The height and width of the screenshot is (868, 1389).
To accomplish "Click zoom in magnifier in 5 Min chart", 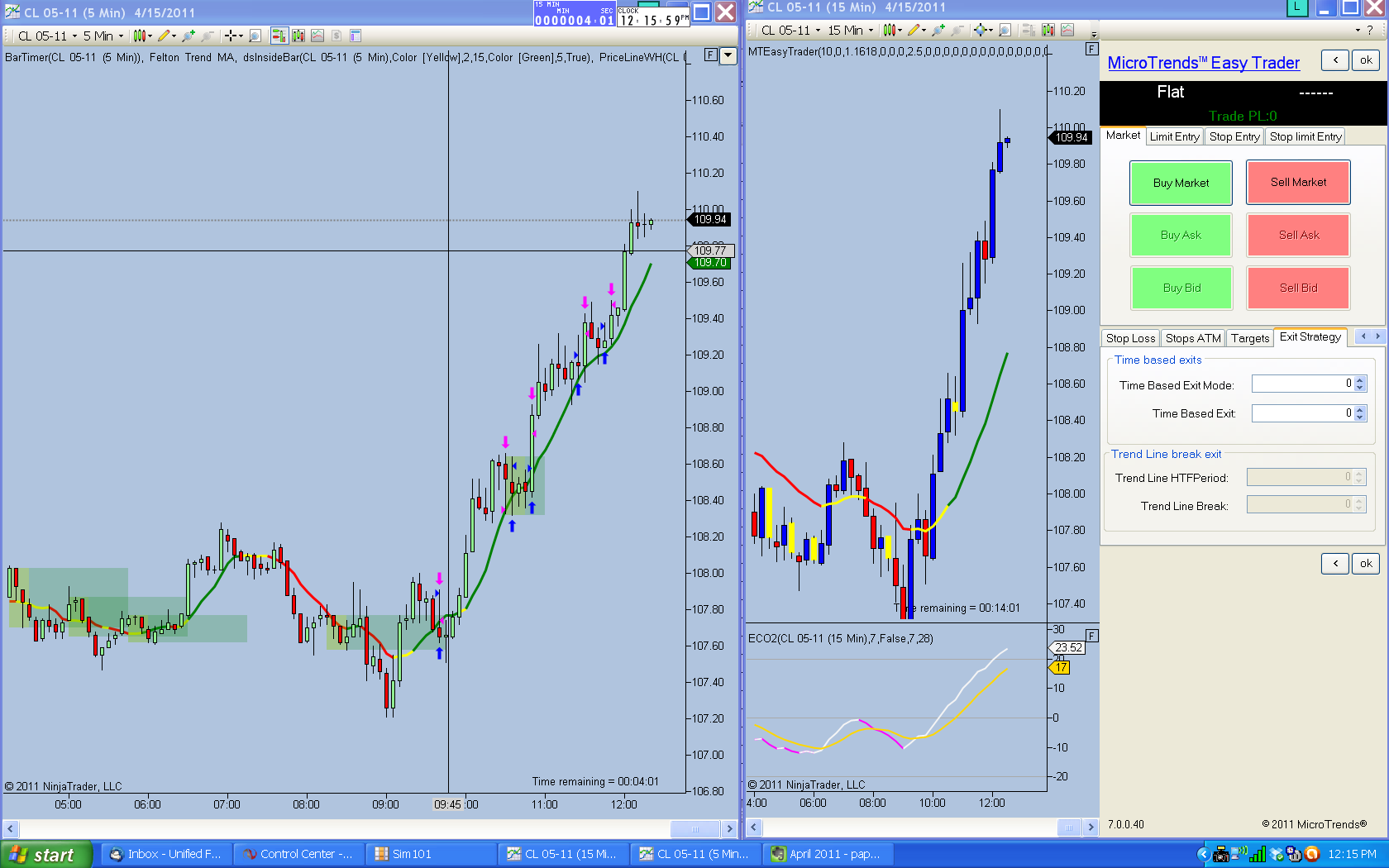I will tap(189, 36).
